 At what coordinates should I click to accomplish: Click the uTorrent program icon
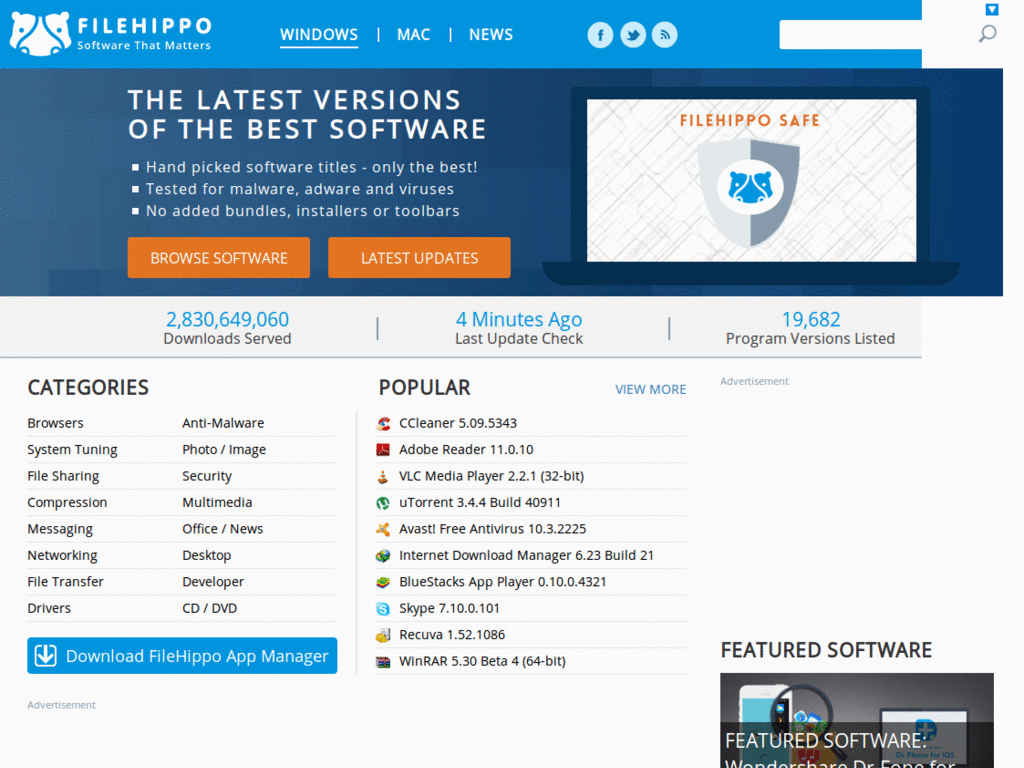383,503
